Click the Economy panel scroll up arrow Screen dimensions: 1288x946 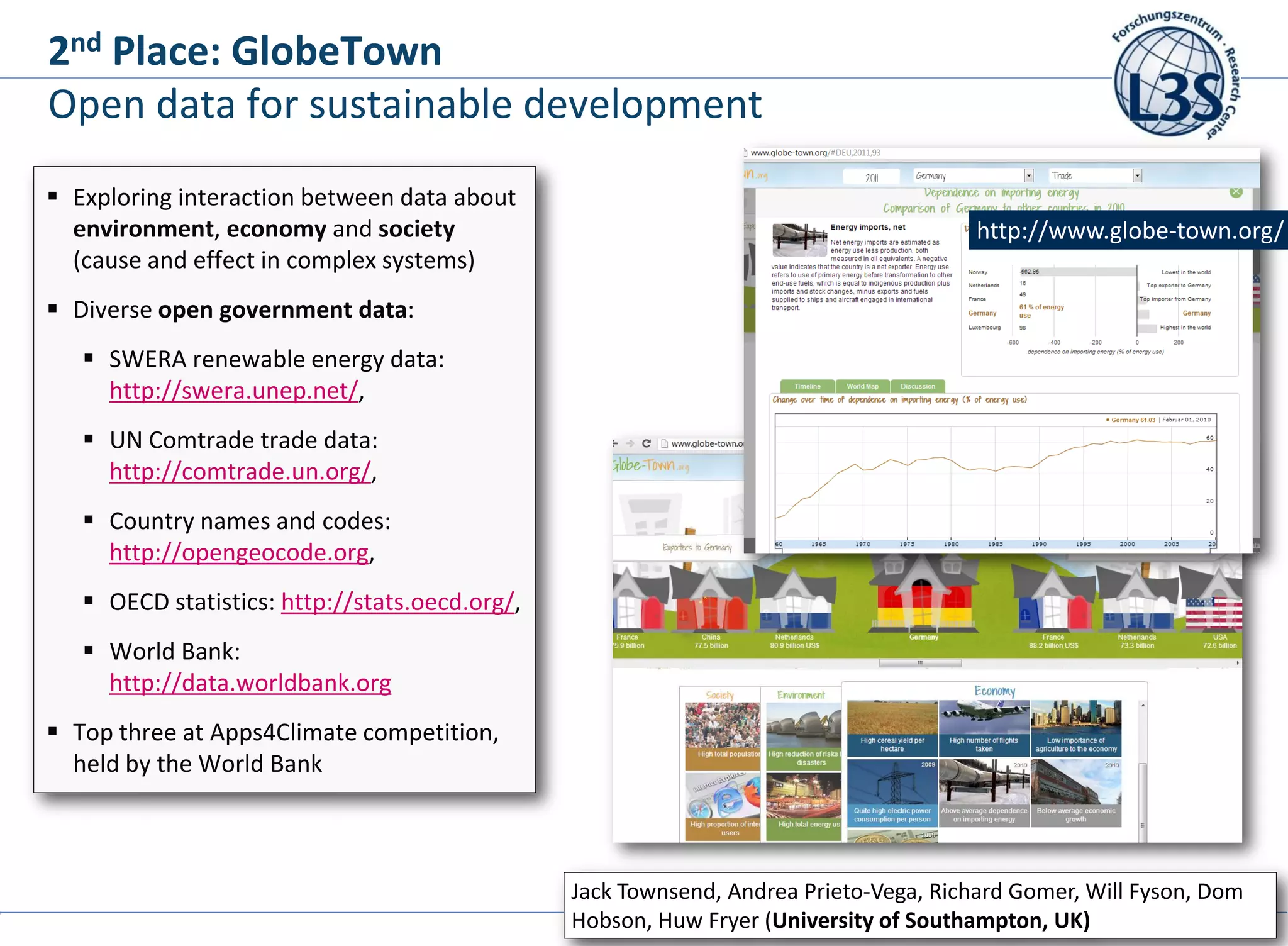click(1143, 705)
